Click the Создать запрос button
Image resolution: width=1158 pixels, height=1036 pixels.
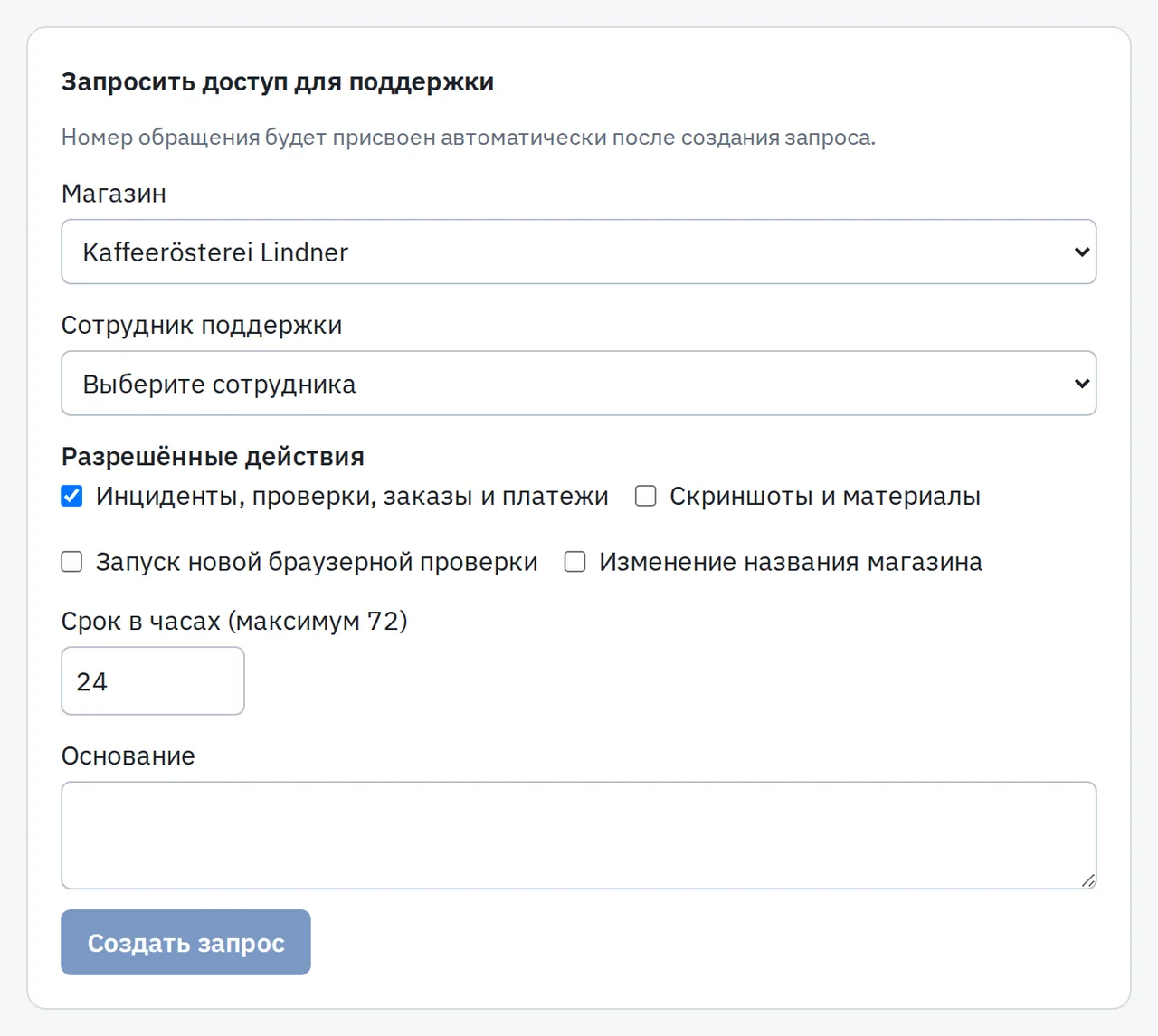point(185,942)
